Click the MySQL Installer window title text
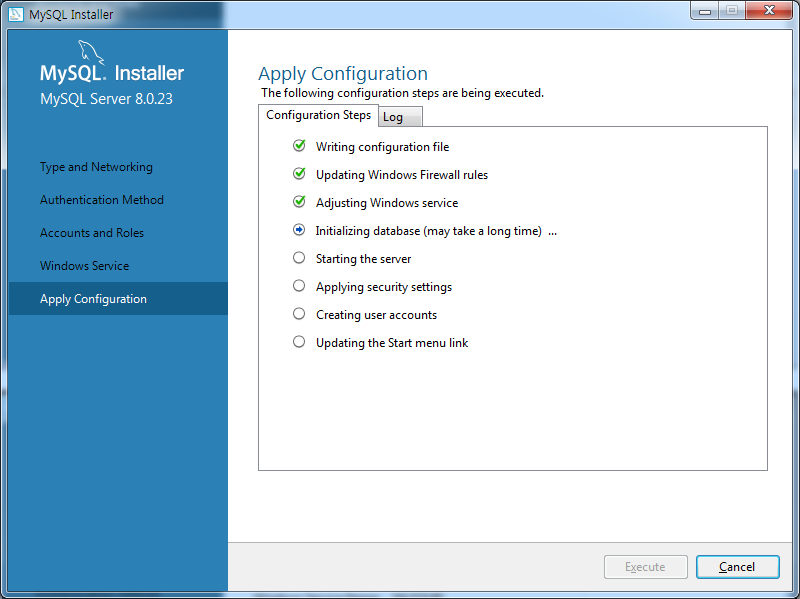The image size is (800, 599). (71, 14)
